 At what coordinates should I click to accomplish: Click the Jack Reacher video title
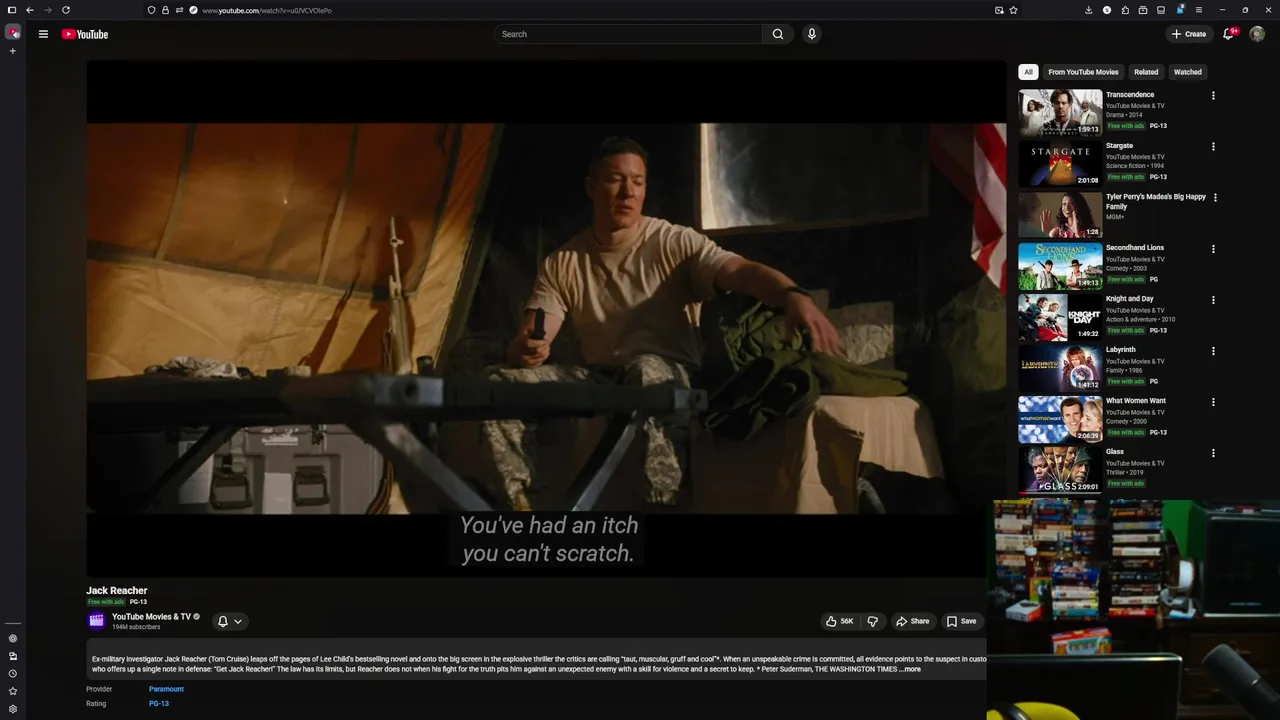point(117,591)
